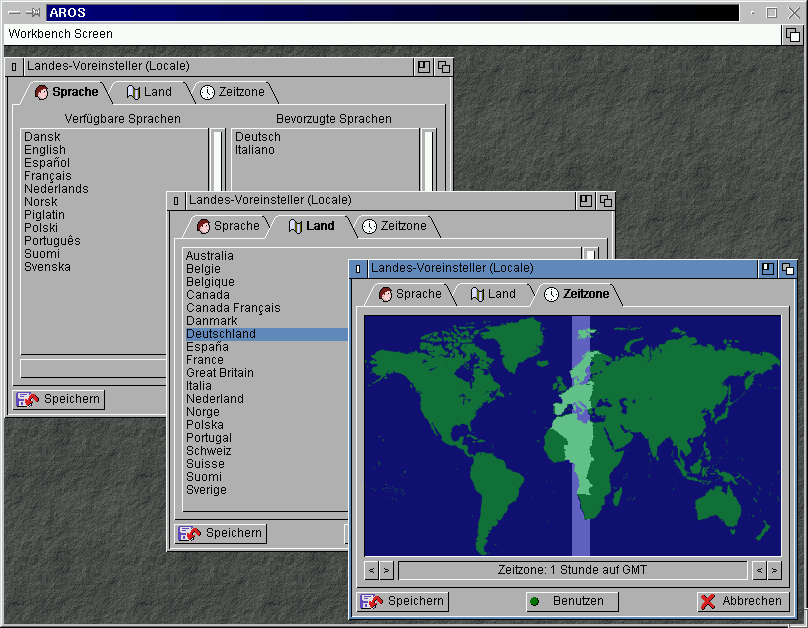This screenshot has width=808, height=628.
Task: Switch to Sprache tab in the front Locale window
Action: pyautogui.click(x=410, y=294)
